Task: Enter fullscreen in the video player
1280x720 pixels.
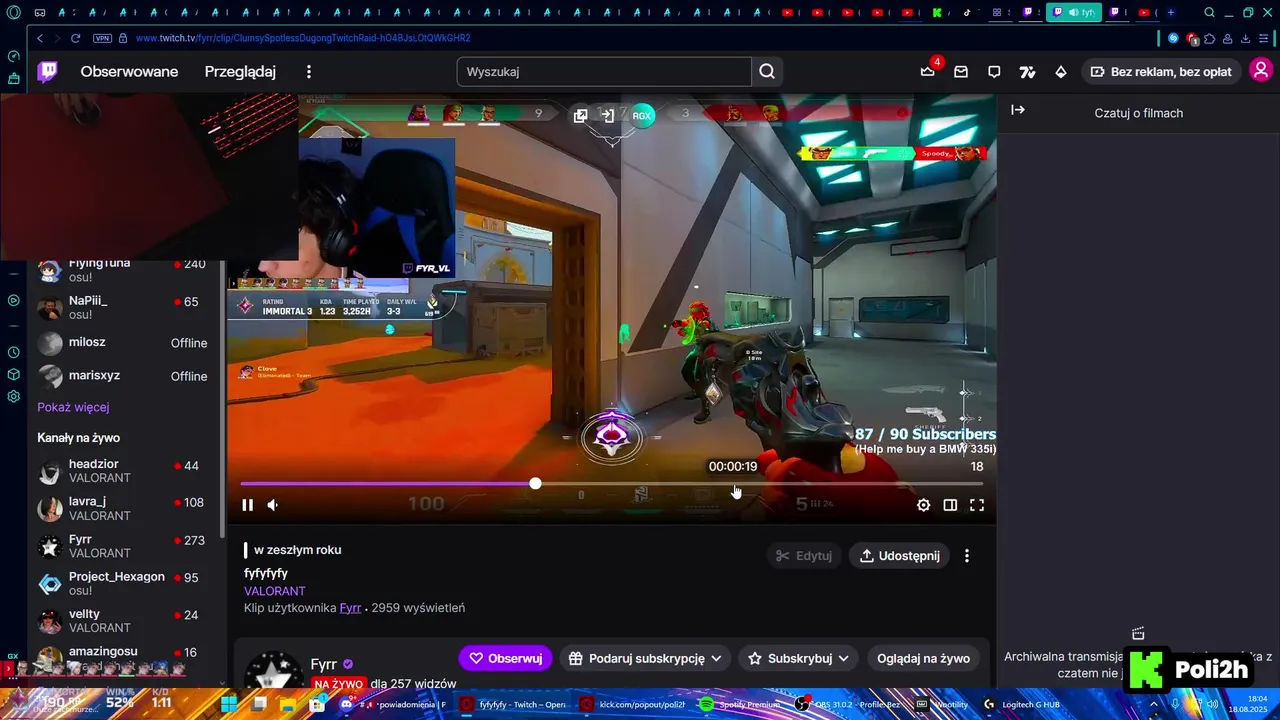Action: point(977,505)
